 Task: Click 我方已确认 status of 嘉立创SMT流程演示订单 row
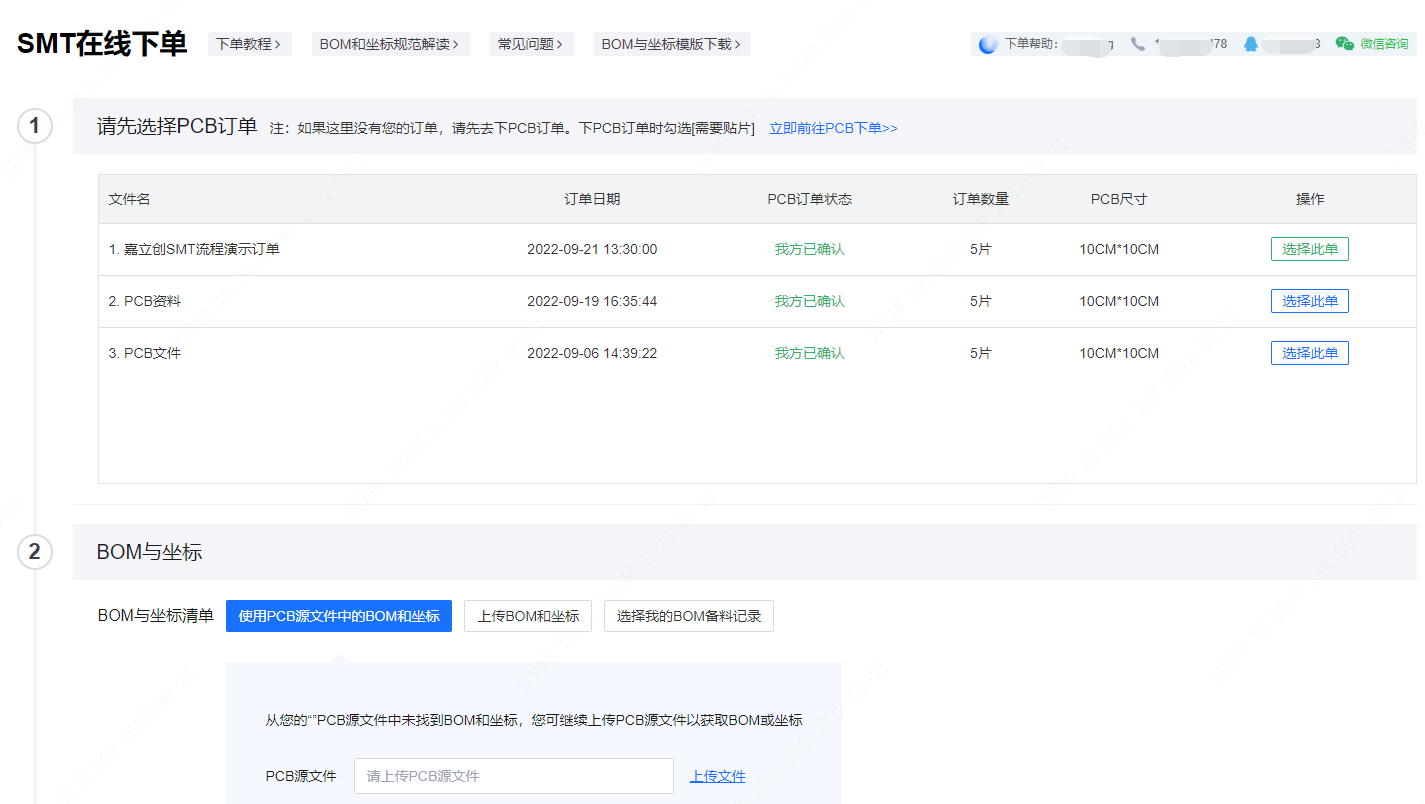[x=810, y=249]
